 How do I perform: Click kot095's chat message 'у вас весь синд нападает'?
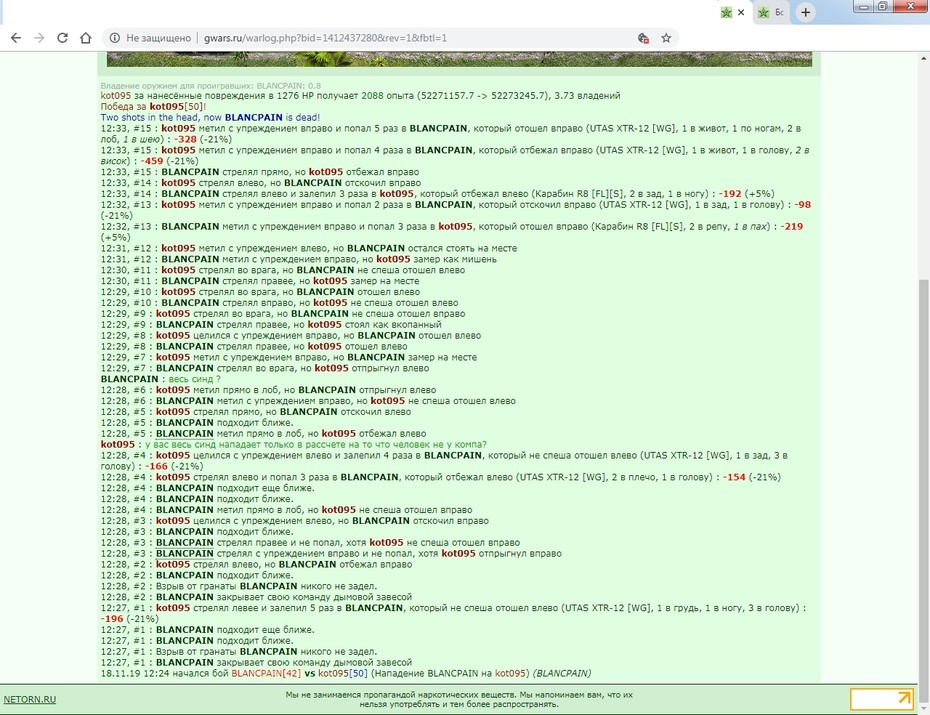click(x=316, y=445)
